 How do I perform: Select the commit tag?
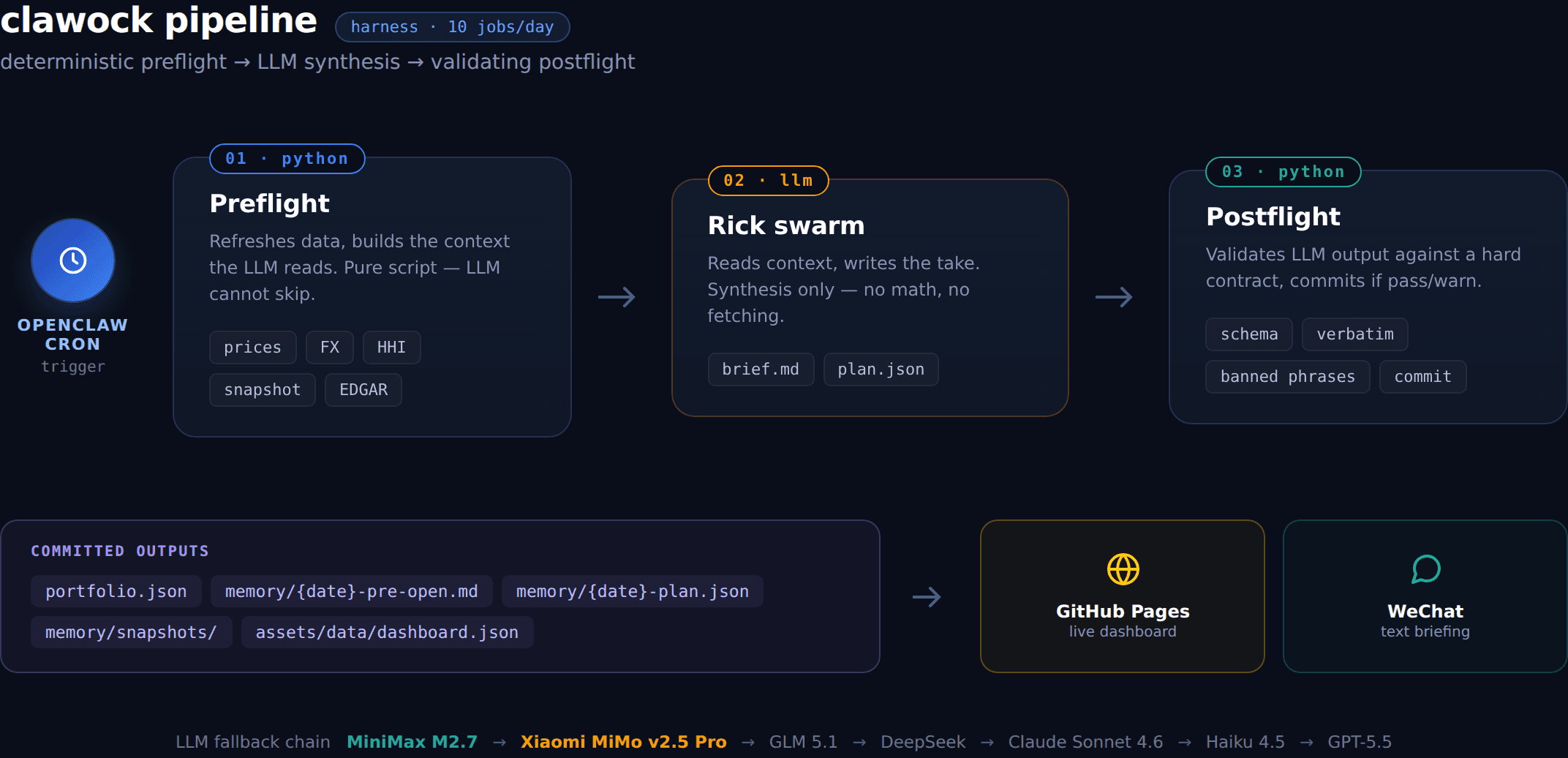1422,377
